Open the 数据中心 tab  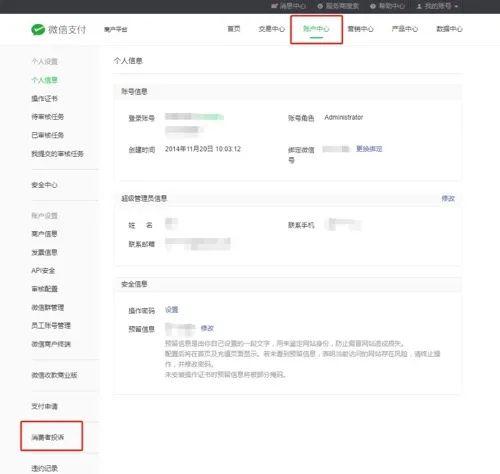[449, 29]
